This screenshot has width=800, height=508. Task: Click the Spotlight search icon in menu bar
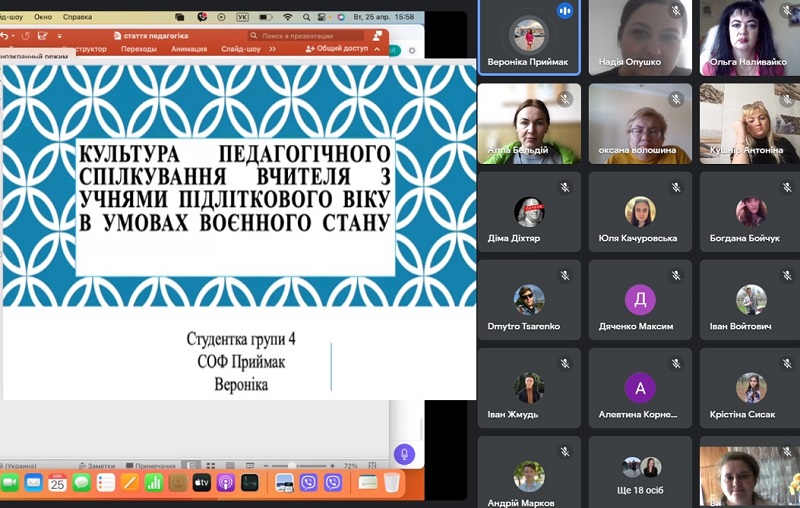(x=306, y=17)
